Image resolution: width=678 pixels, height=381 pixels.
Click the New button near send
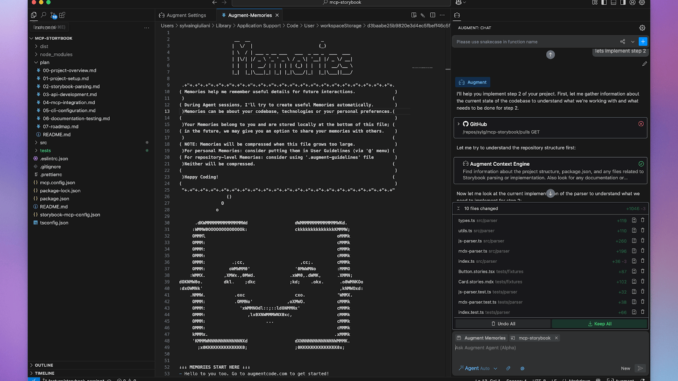625,368
